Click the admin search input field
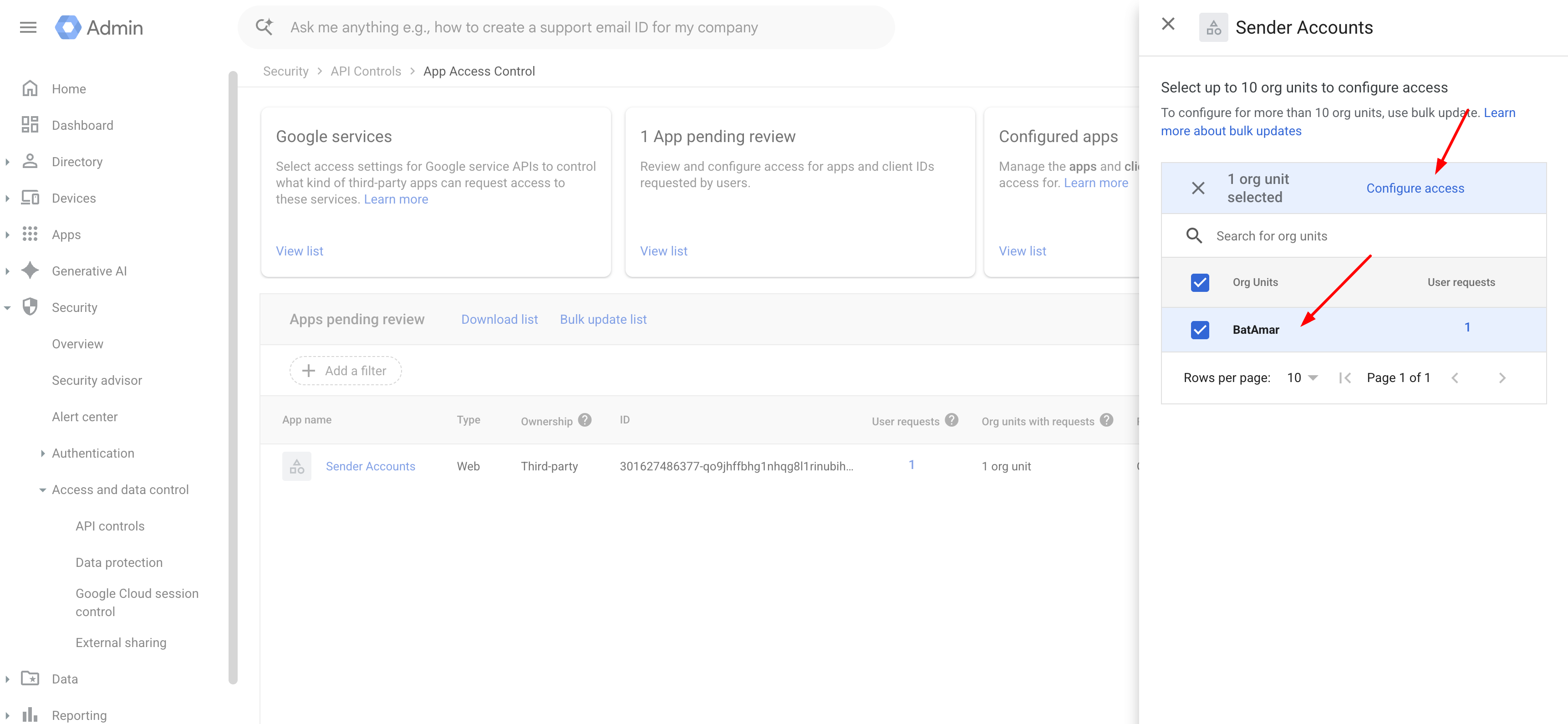Image resolution: width=1568 pixels, height=724 pixels. click(x=566, y=27)
